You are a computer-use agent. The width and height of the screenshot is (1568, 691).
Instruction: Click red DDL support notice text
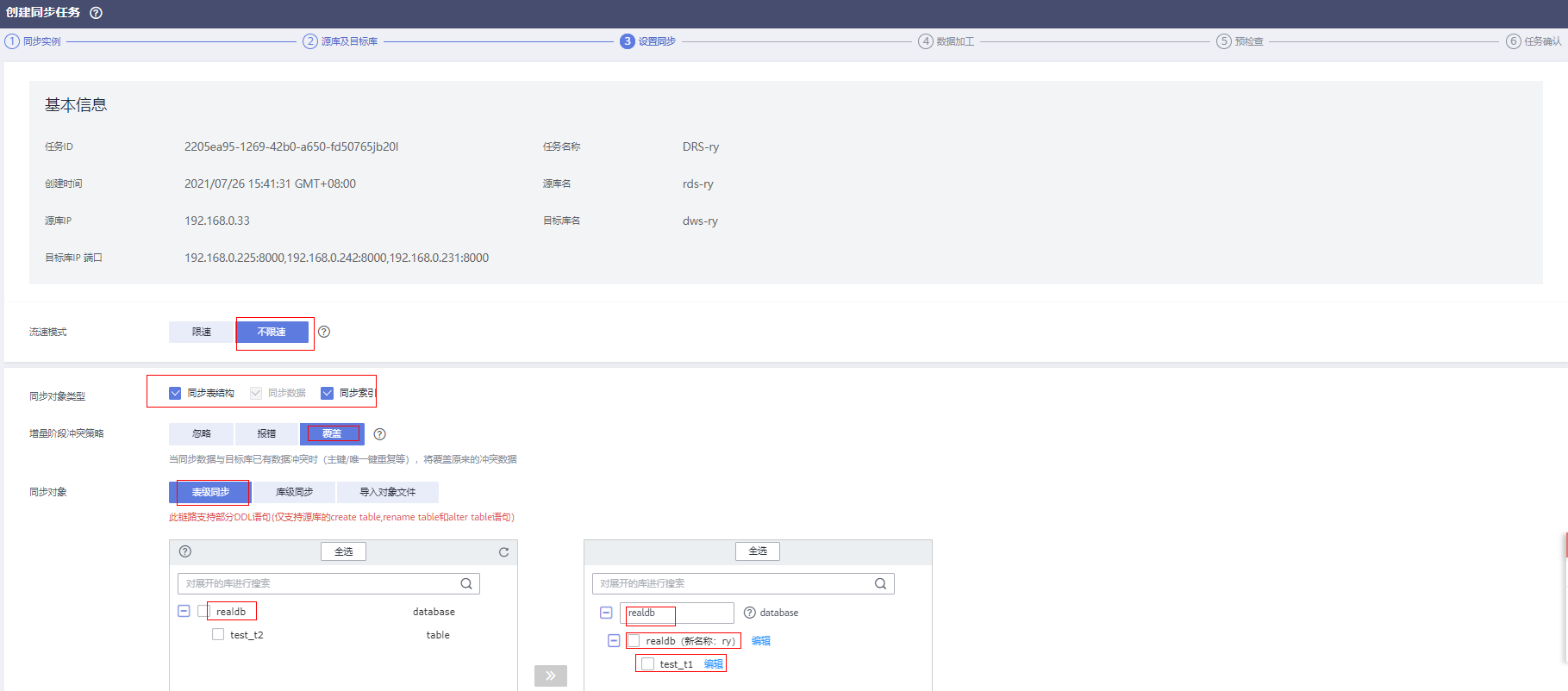(341, 517)
